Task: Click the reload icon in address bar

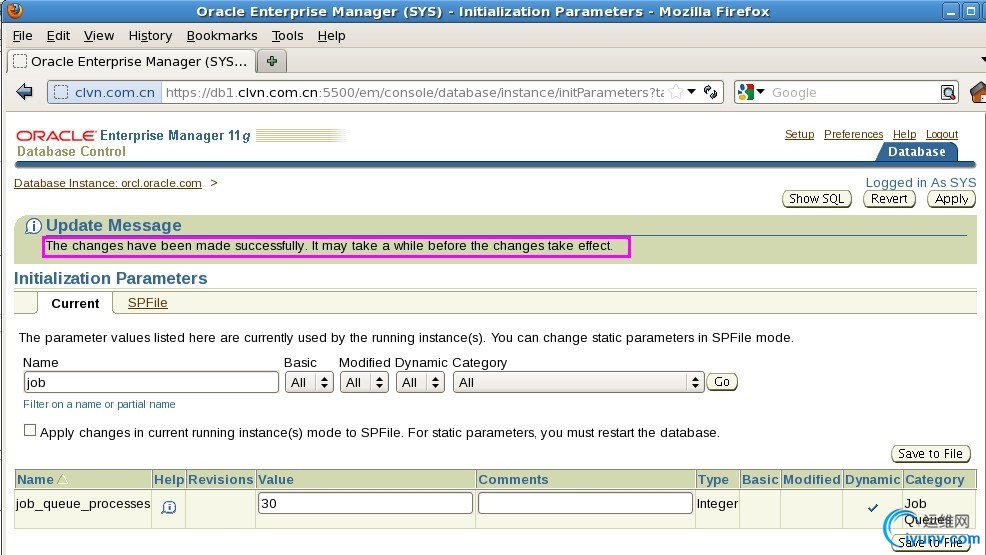Action: pyautogui.click(x=711, y=92)
